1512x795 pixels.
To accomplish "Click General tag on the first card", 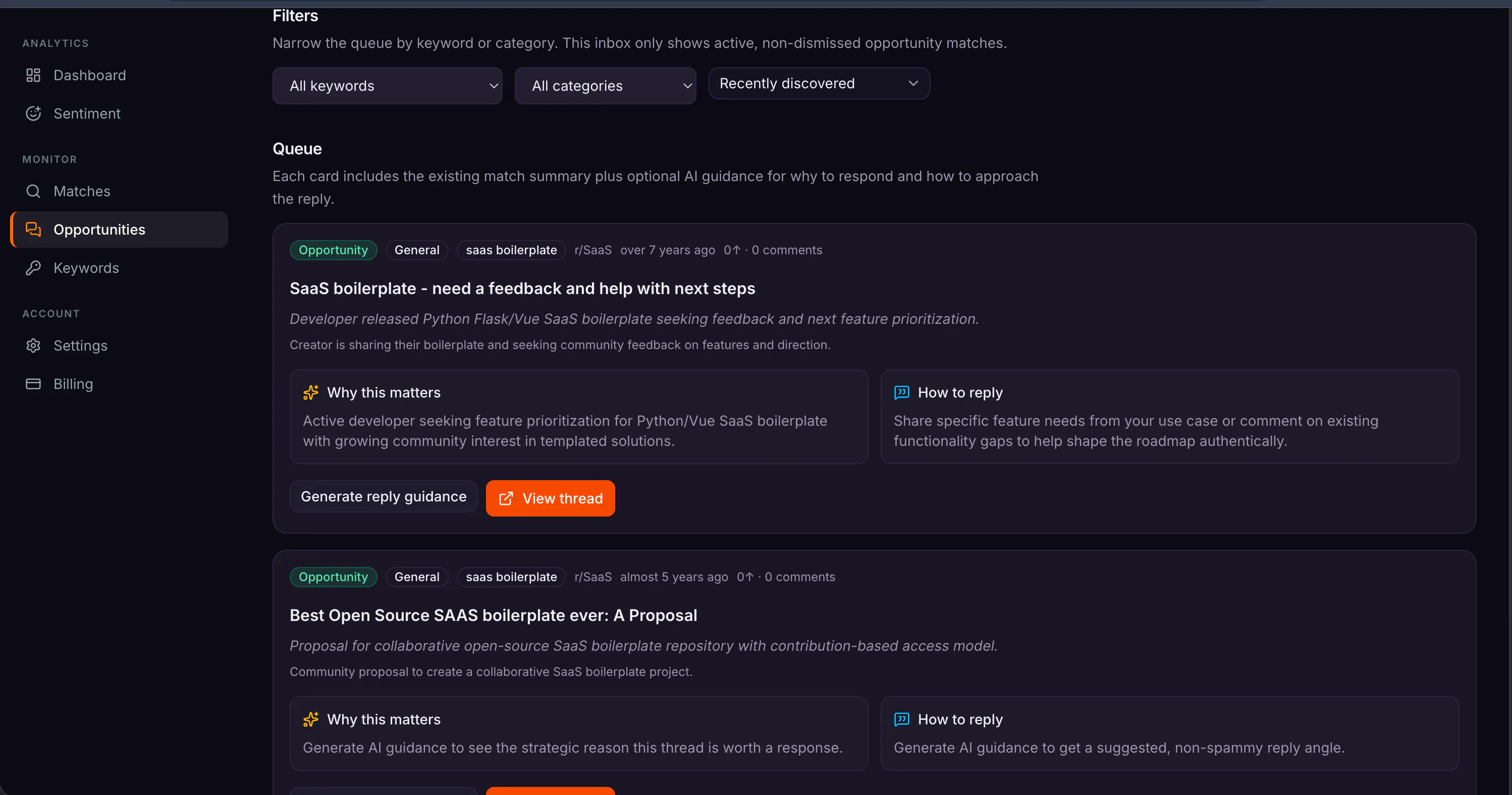I will [417, 250].
